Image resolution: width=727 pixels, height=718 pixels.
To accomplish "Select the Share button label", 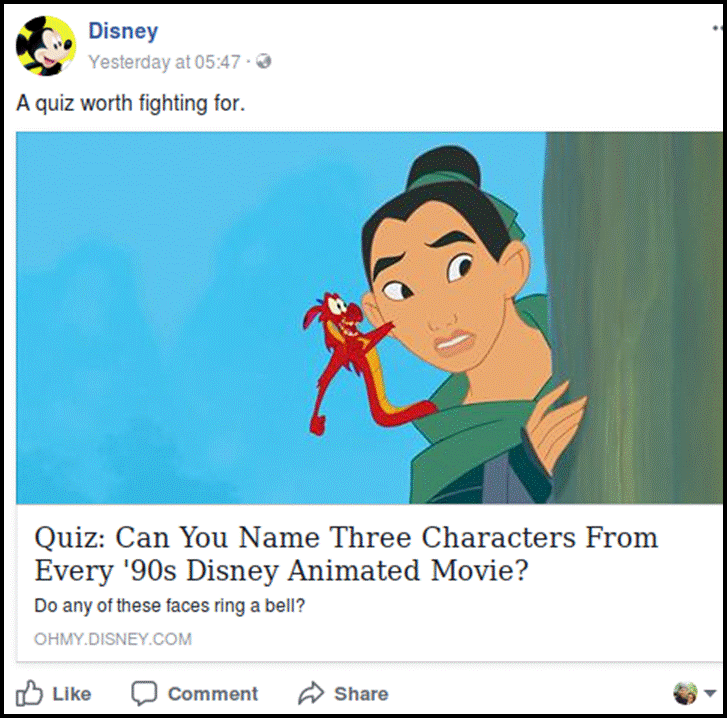I will click(x=361, y=694).
